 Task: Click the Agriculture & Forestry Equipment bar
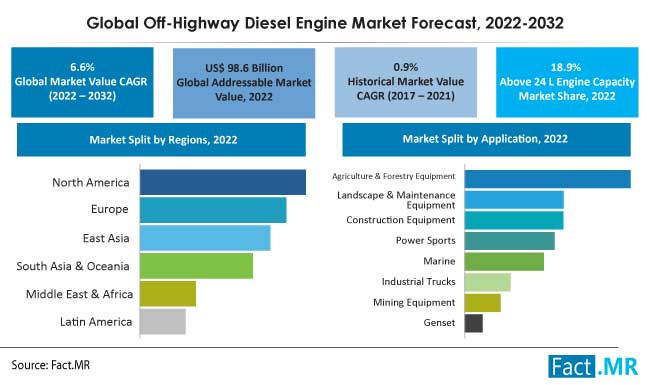548,179
